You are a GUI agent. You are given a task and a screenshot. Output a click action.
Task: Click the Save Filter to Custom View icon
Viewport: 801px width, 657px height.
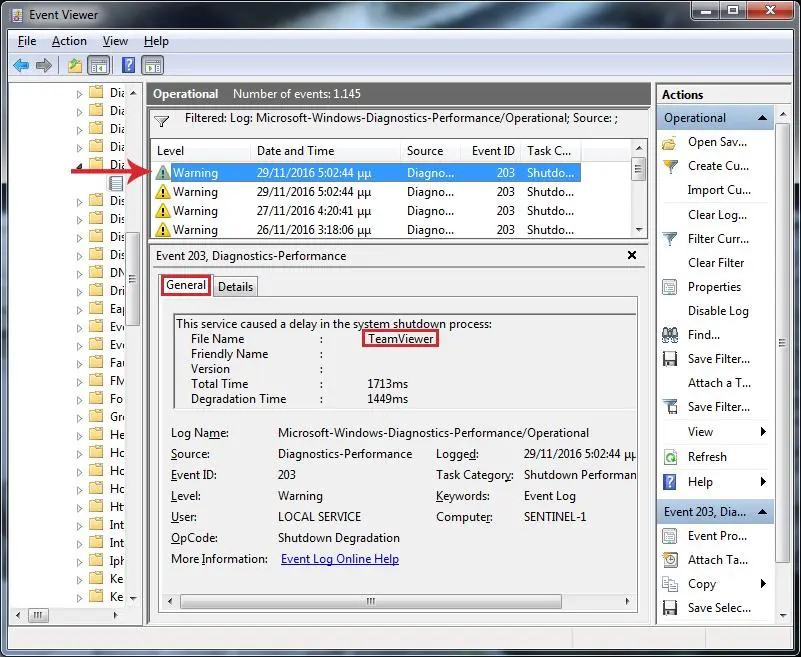(670, 407)
